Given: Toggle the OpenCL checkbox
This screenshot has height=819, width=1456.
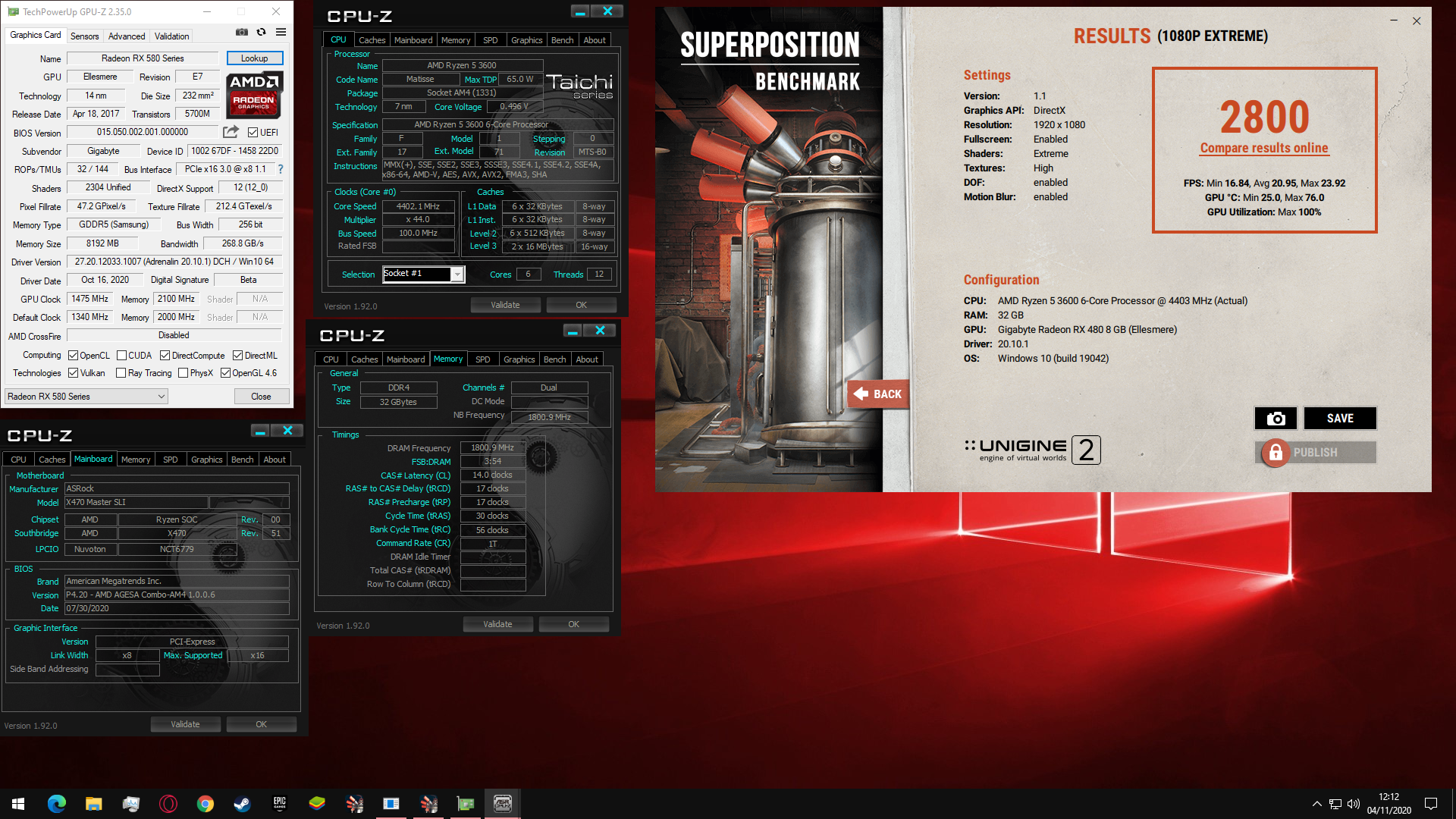Looking at the screenshot, I should (73, 356).
